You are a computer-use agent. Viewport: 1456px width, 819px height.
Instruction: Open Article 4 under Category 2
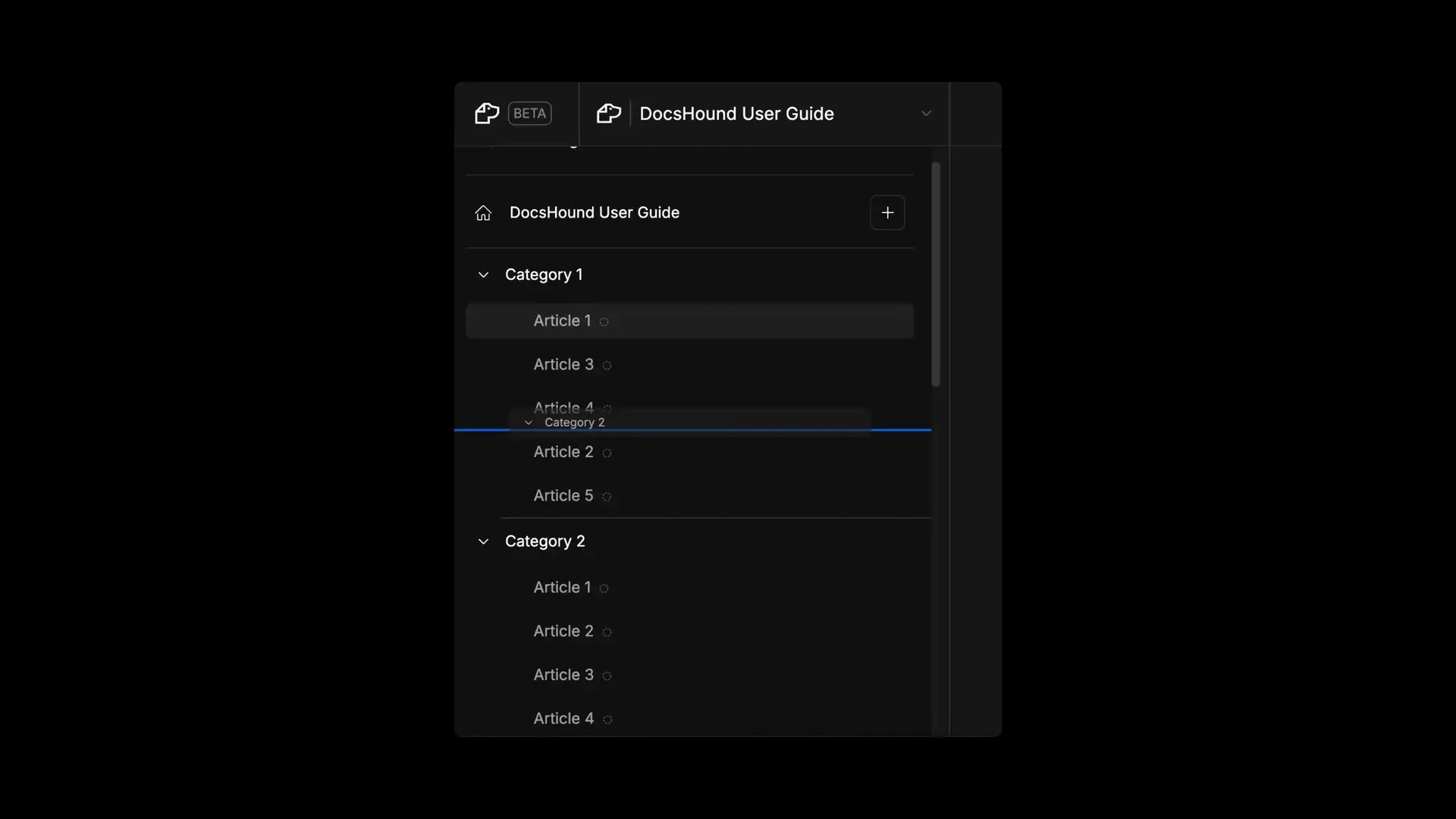click(563, 719)
